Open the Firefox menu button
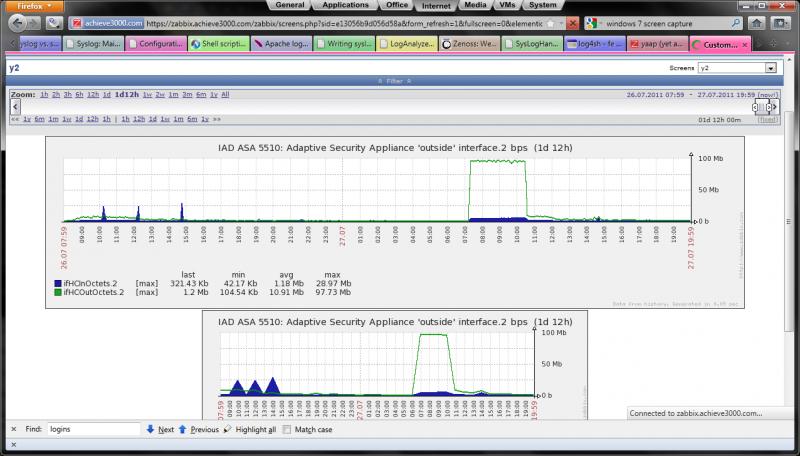The image size is (800, 456). (x=34, y=6)
